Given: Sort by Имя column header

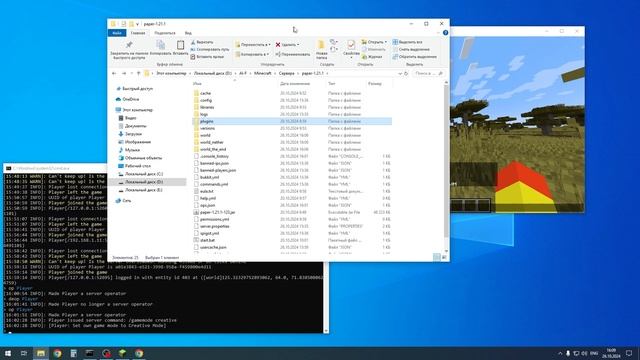Looking at the screenshot, I should point(197,84).
